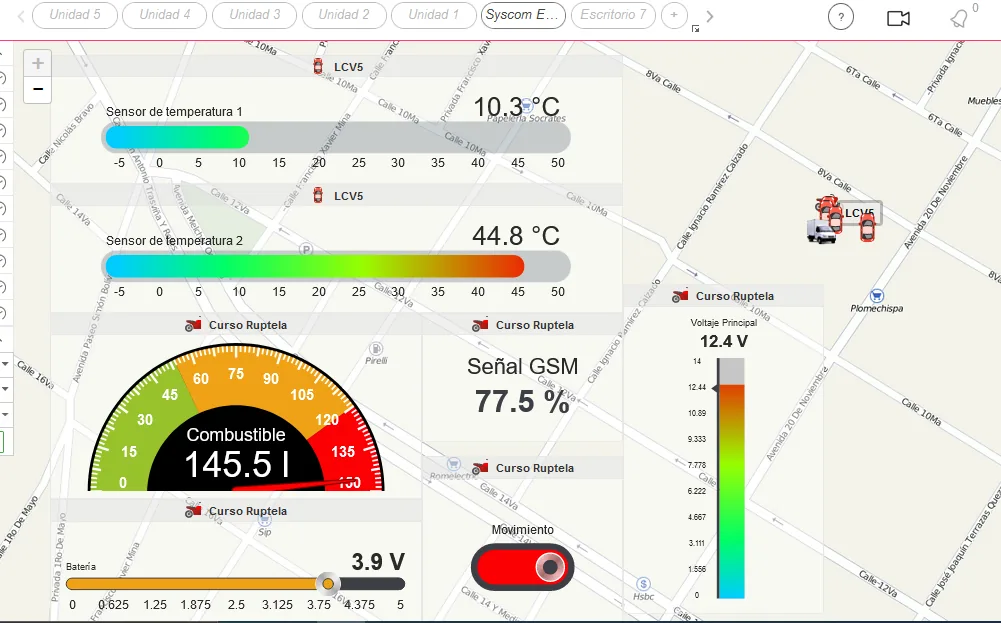Click Curso Ruptela title above Voltaje Principal
1001x623 pixels.
[735, 296]
